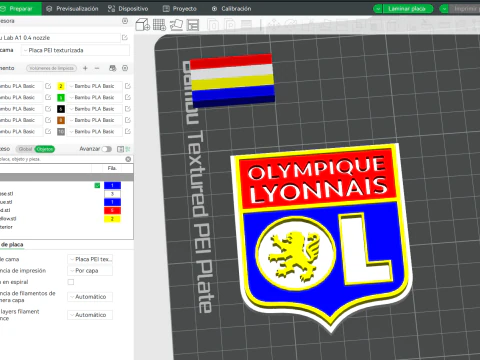Open the Lab A1 0.4 nozzle printer dropdown
Image resolution: width=480 pixels, height=360 pixels.
60,38
